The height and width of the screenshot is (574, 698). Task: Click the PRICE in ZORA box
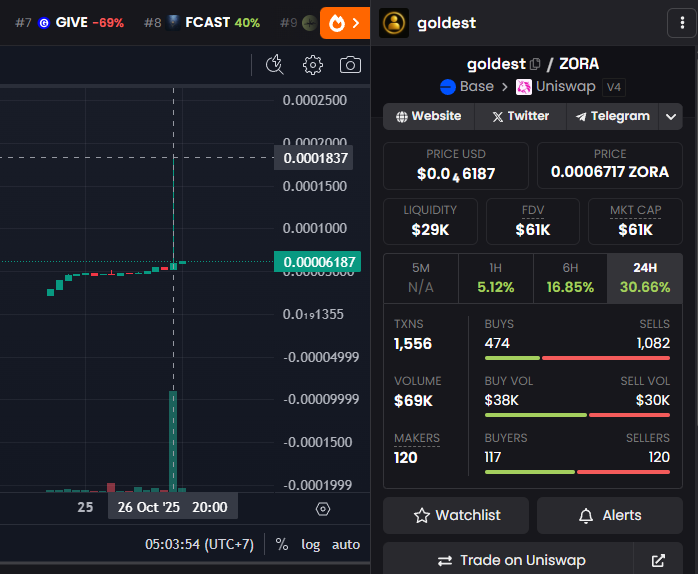click(610, 166)
